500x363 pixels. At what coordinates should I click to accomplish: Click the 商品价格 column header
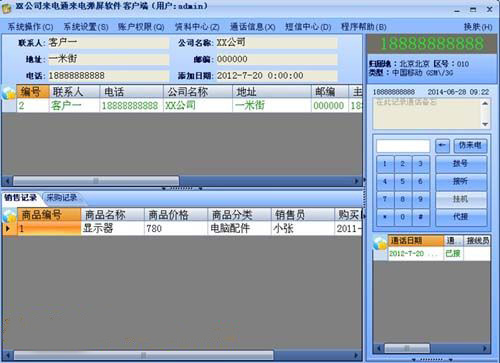click(x=176, y=215)
